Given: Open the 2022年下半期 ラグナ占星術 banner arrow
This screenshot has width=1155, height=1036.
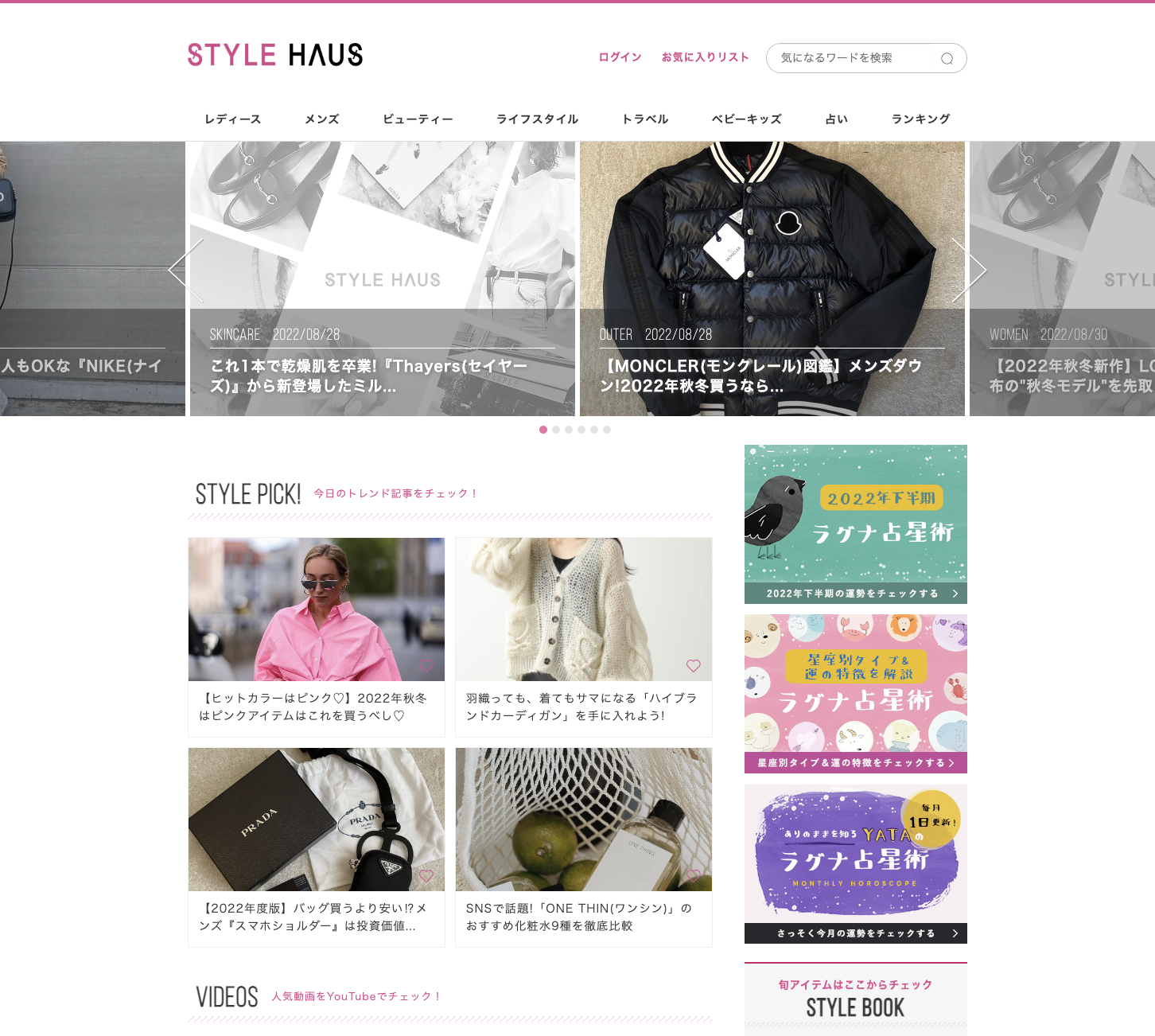Looking at the screenshot, I should (x=955, y=594).
